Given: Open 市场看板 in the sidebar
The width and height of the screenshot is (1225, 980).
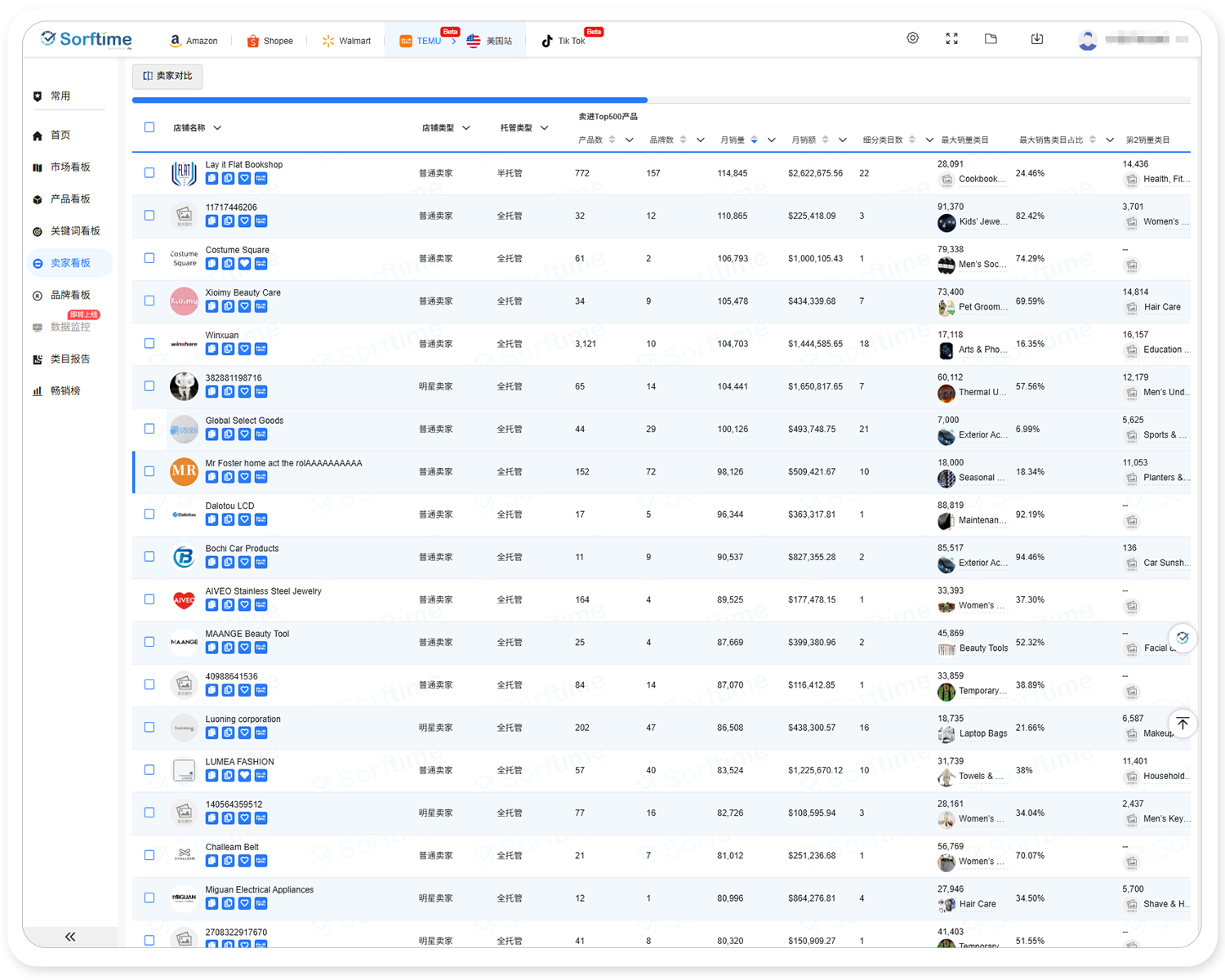Looking at the screenshot, I should click(70, 167).
